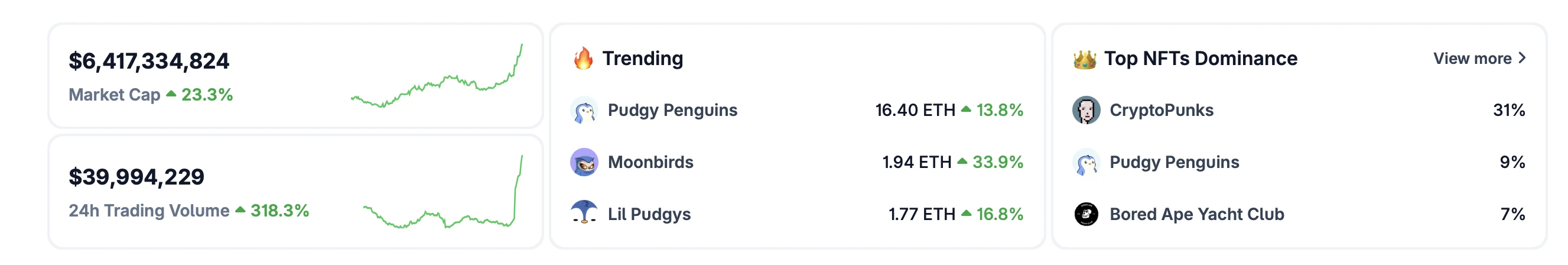Click the Market Cap sparkline chart
This screenshot has width=1568, height=265.
coord(437,79)
